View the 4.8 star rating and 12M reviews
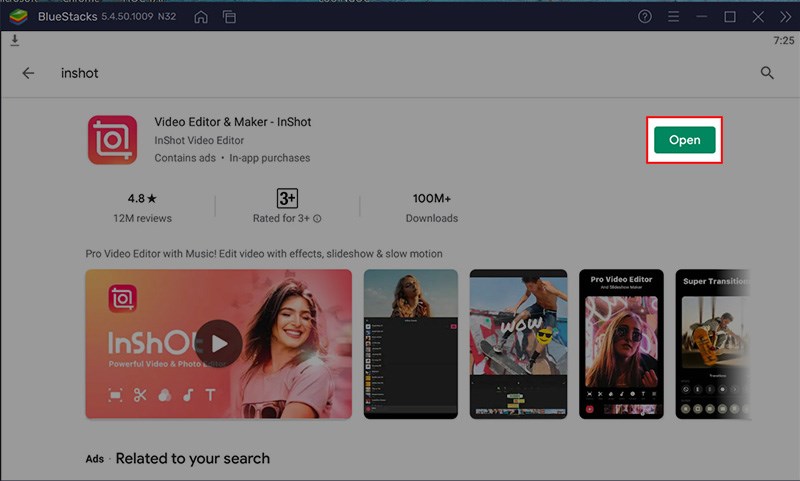The width and height of the screenshot is (800, 481). click(142, 208)
